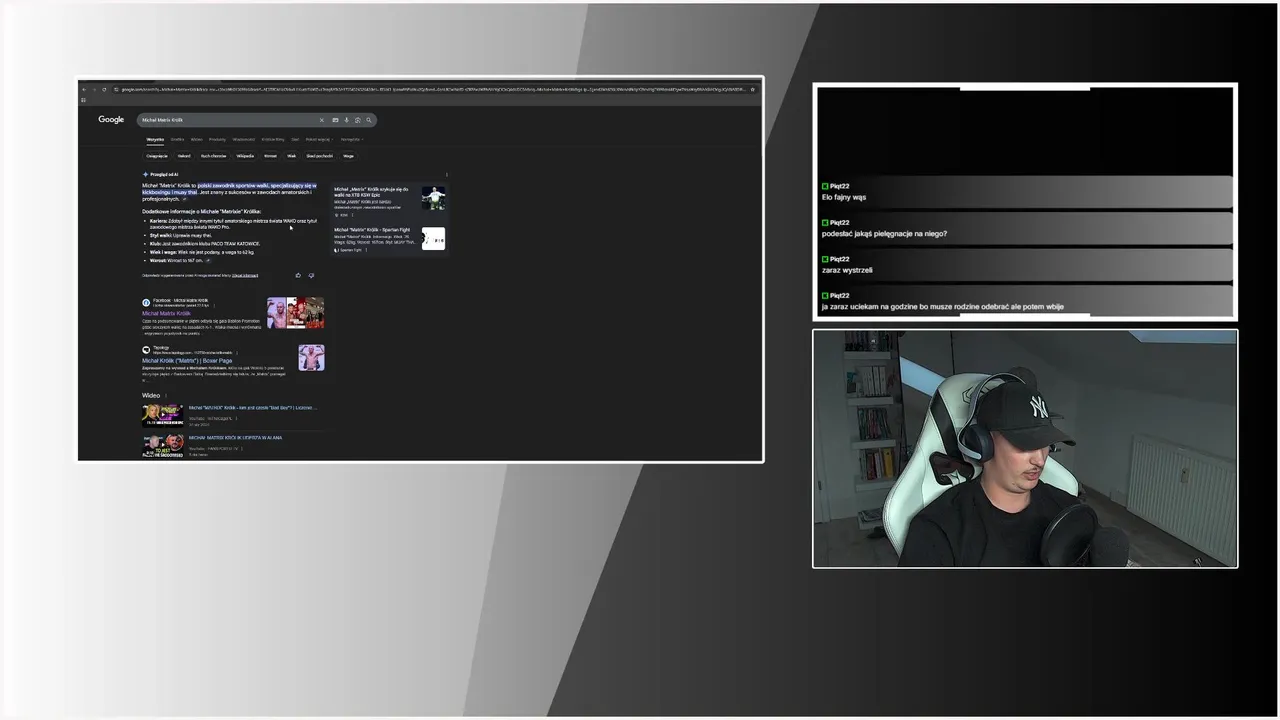Click the "Wiek" filter chip

tap(292, 156)
